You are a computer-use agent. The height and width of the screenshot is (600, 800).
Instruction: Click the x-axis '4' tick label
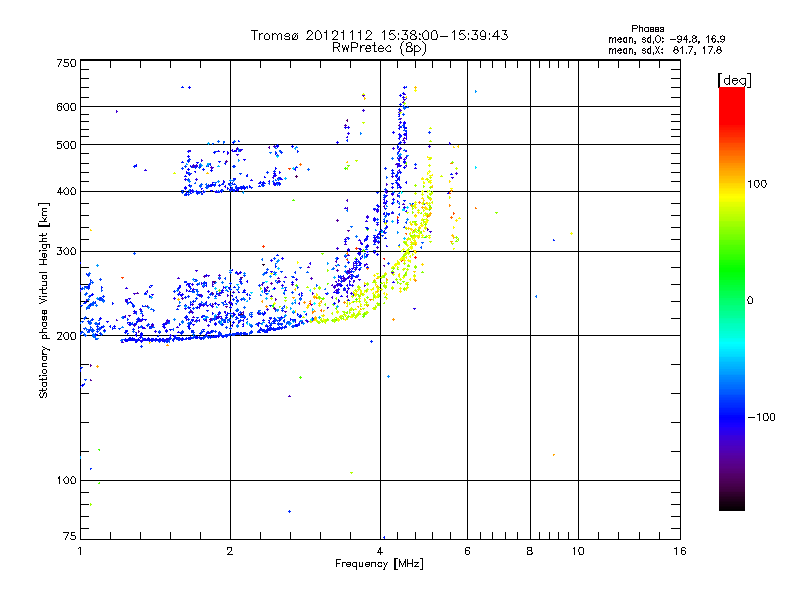[x=380, y=551]
